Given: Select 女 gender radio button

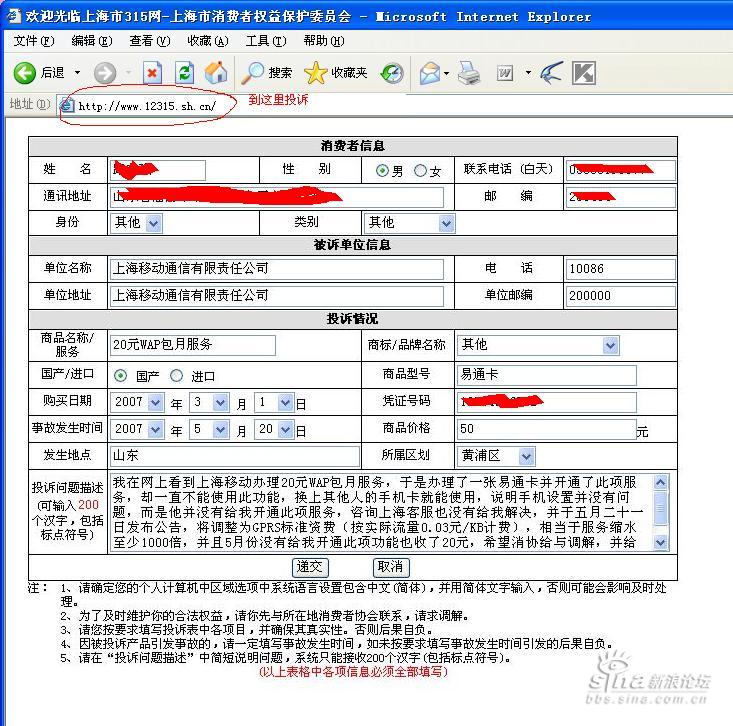Looking at the screenshot, I should click(x=420, y=171).
